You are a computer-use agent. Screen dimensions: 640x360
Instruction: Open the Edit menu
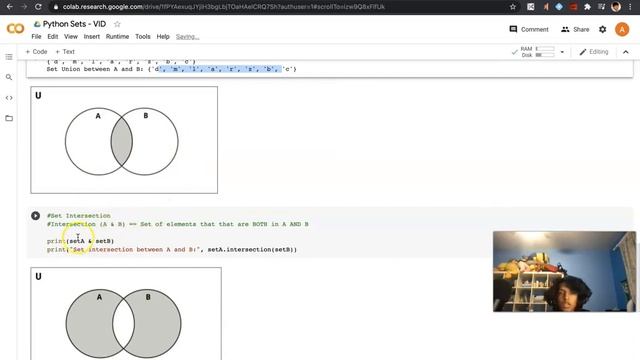coord(53,37)
